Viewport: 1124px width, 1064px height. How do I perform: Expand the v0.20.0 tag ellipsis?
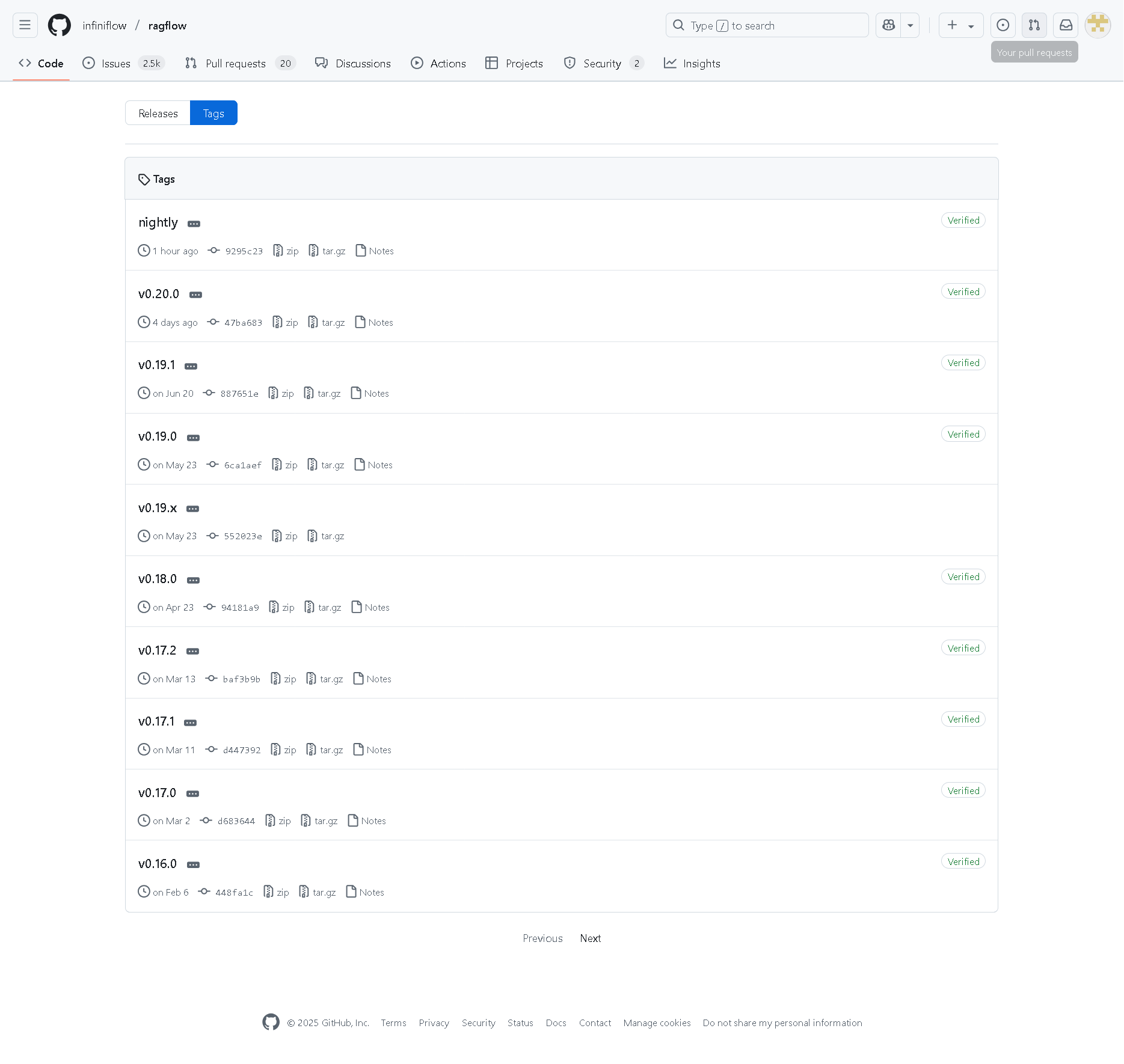pos(195,295)
